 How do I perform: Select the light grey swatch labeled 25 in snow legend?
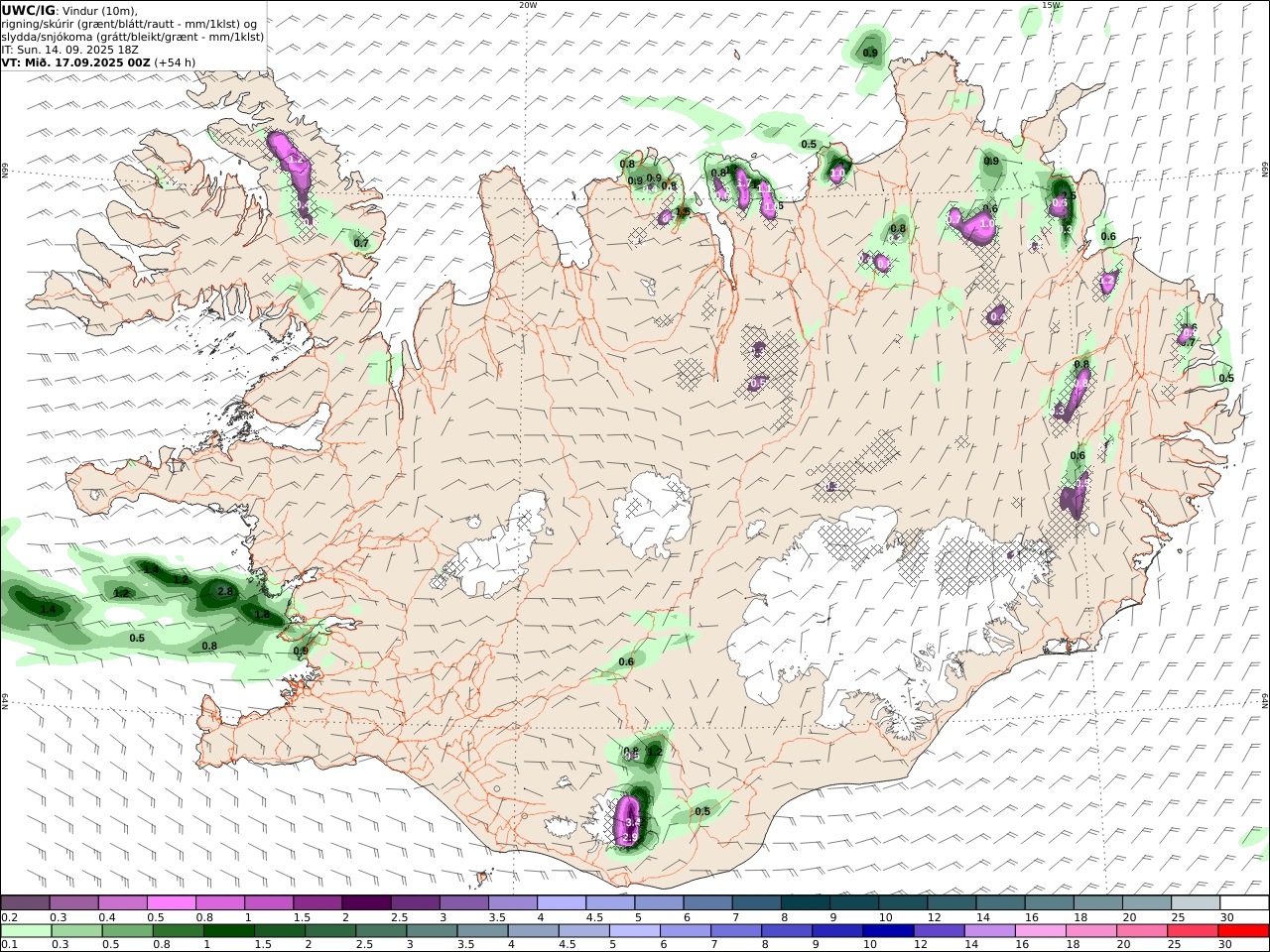tap(1195, 903)
